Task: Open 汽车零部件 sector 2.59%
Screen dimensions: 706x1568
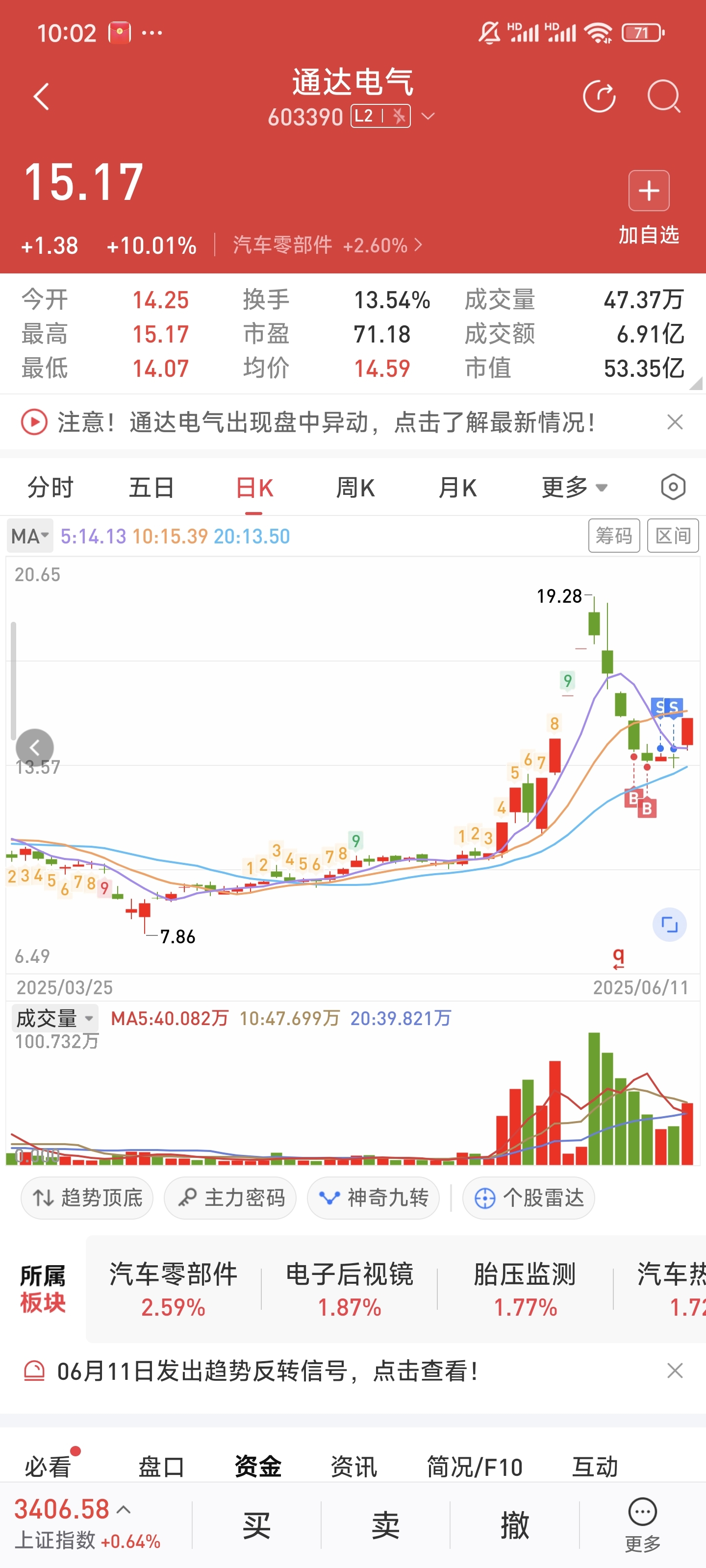Action: [173, 1289]
